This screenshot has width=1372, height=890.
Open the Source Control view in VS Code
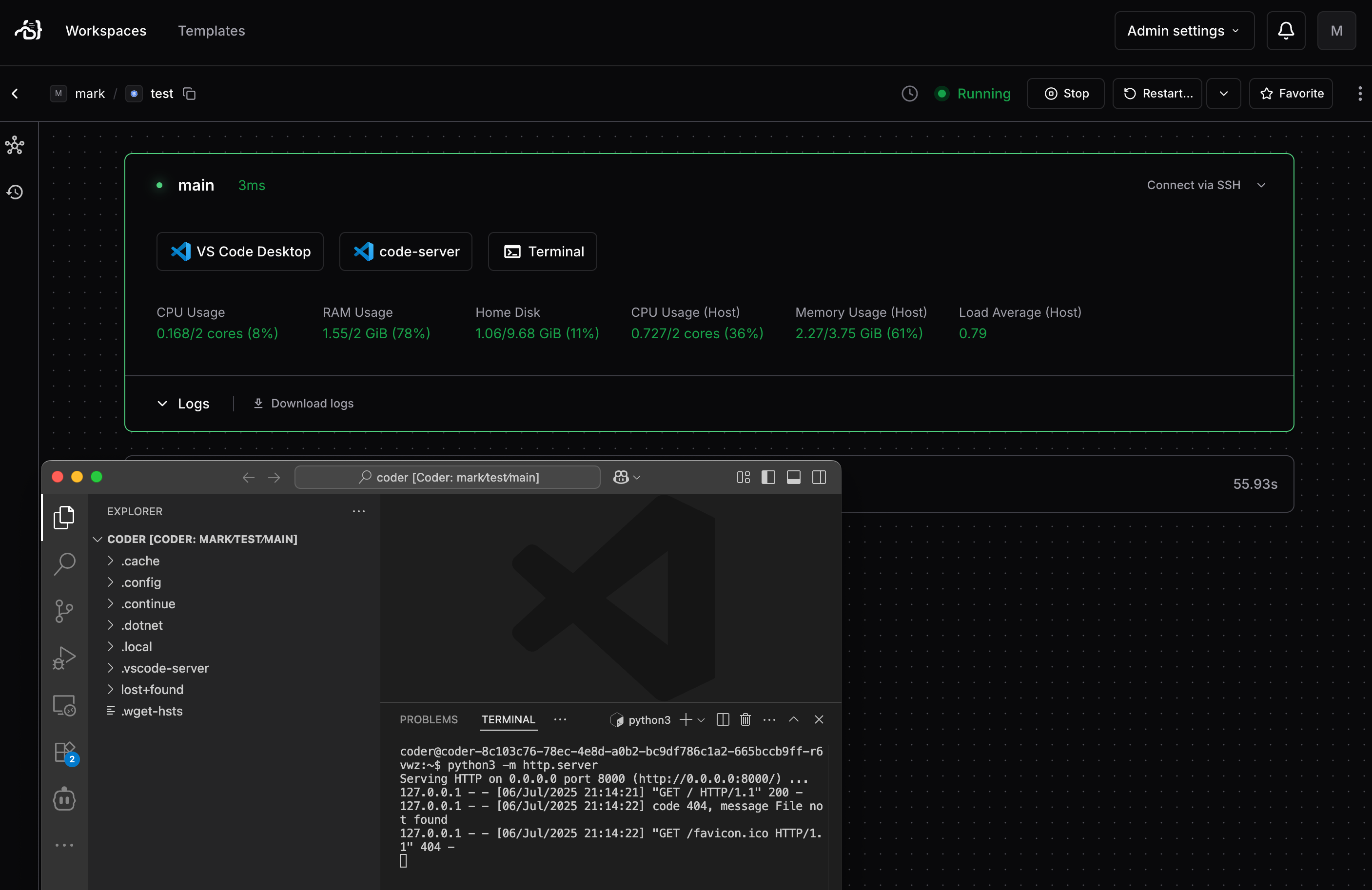coord(64,610)
